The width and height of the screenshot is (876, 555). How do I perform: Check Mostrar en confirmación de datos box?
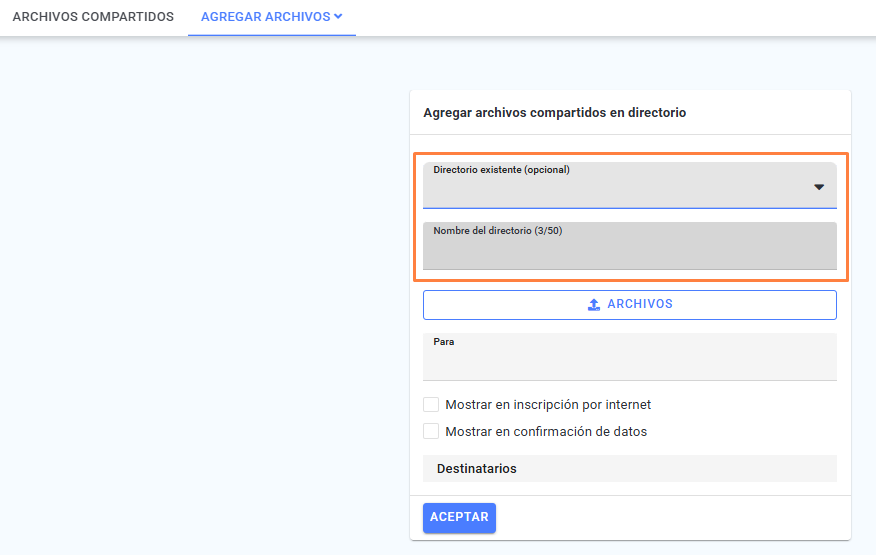431,431
